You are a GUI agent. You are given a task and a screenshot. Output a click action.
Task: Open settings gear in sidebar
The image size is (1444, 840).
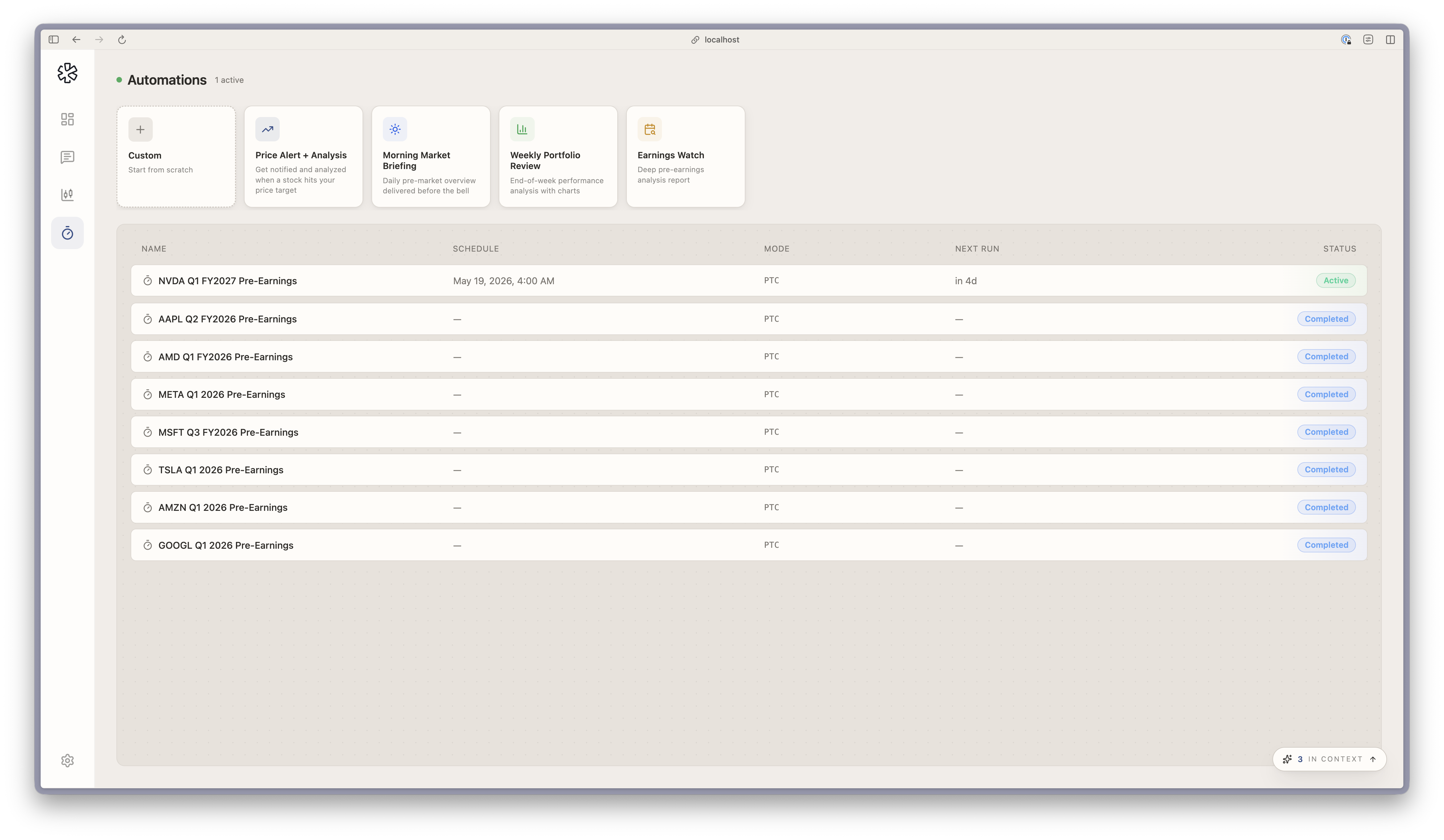point(68,760)
